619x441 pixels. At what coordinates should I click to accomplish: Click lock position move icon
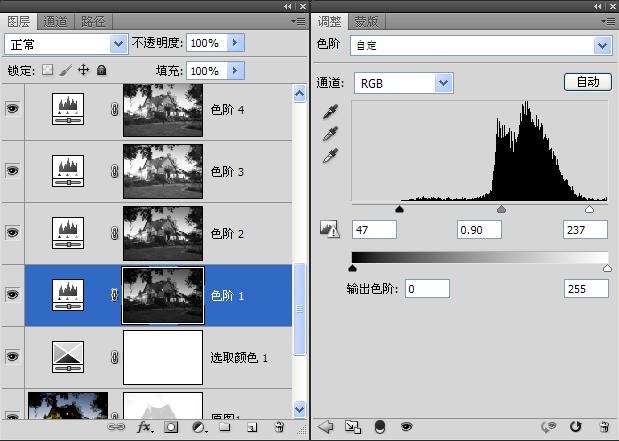pos(83,70)
